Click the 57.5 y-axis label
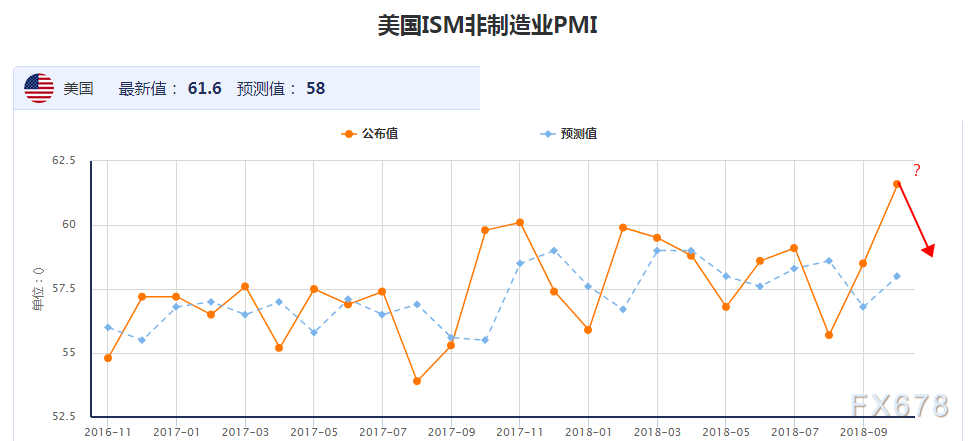Image resolution: width=979 pixels, height=441 pixels. (64, 289)
